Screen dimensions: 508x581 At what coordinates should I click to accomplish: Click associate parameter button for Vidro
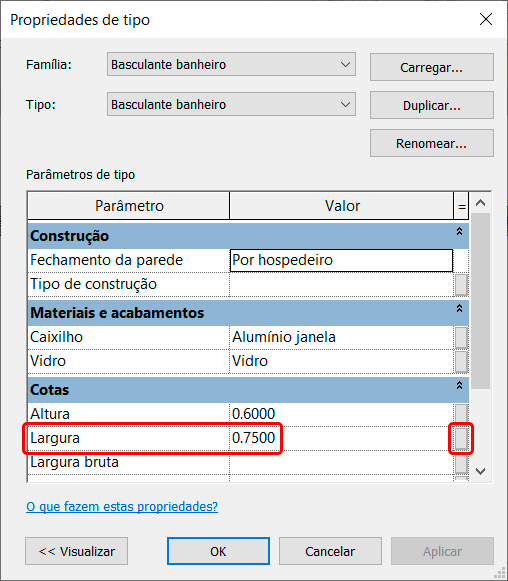pos(461,362)
